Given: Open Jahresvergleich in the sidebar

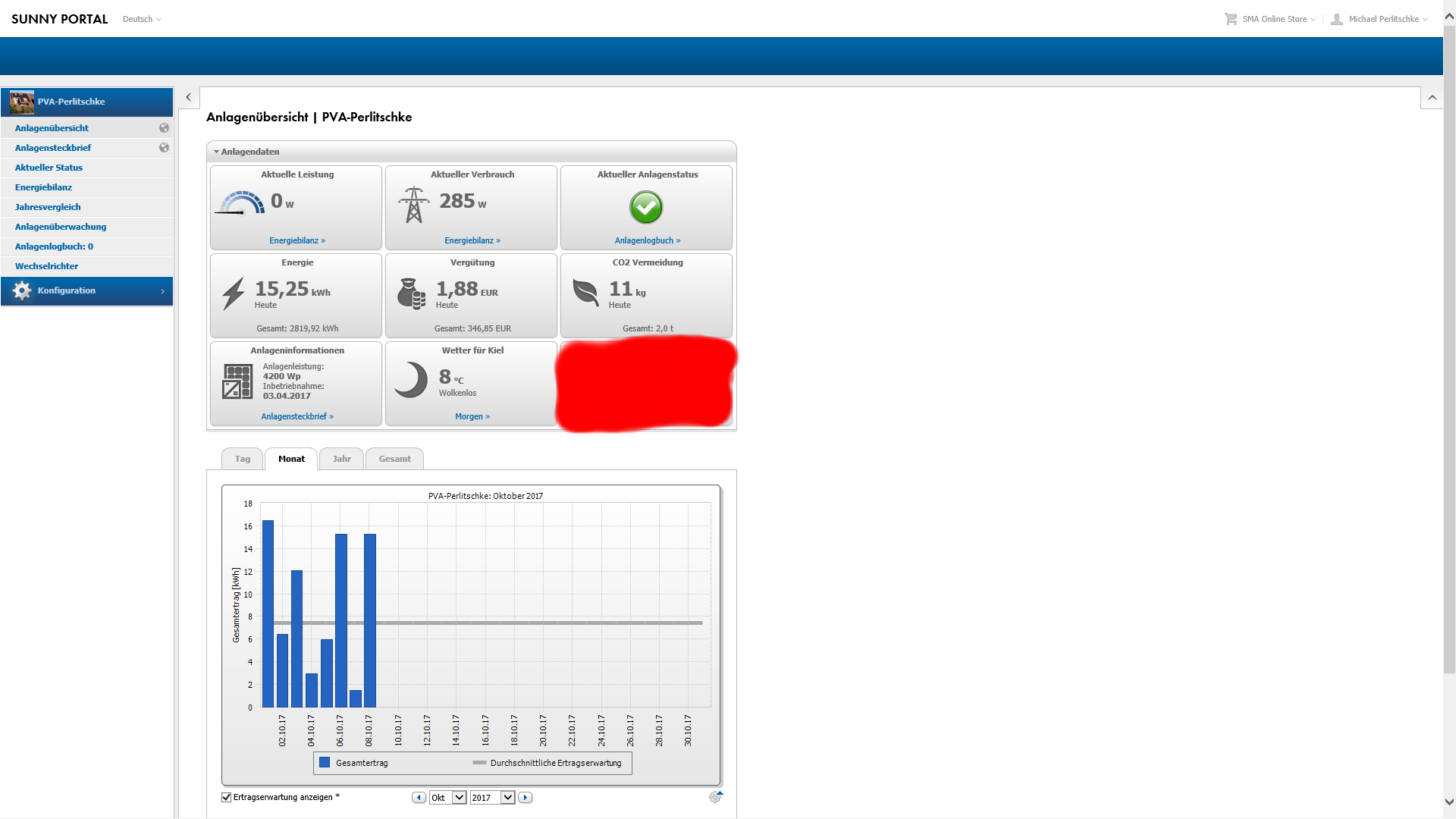Looking at the screenshot, I should coord(48,207).
